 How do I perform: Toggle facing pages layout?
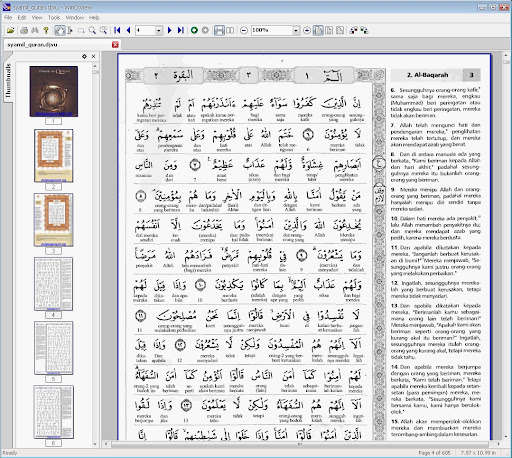coord(230,30)
